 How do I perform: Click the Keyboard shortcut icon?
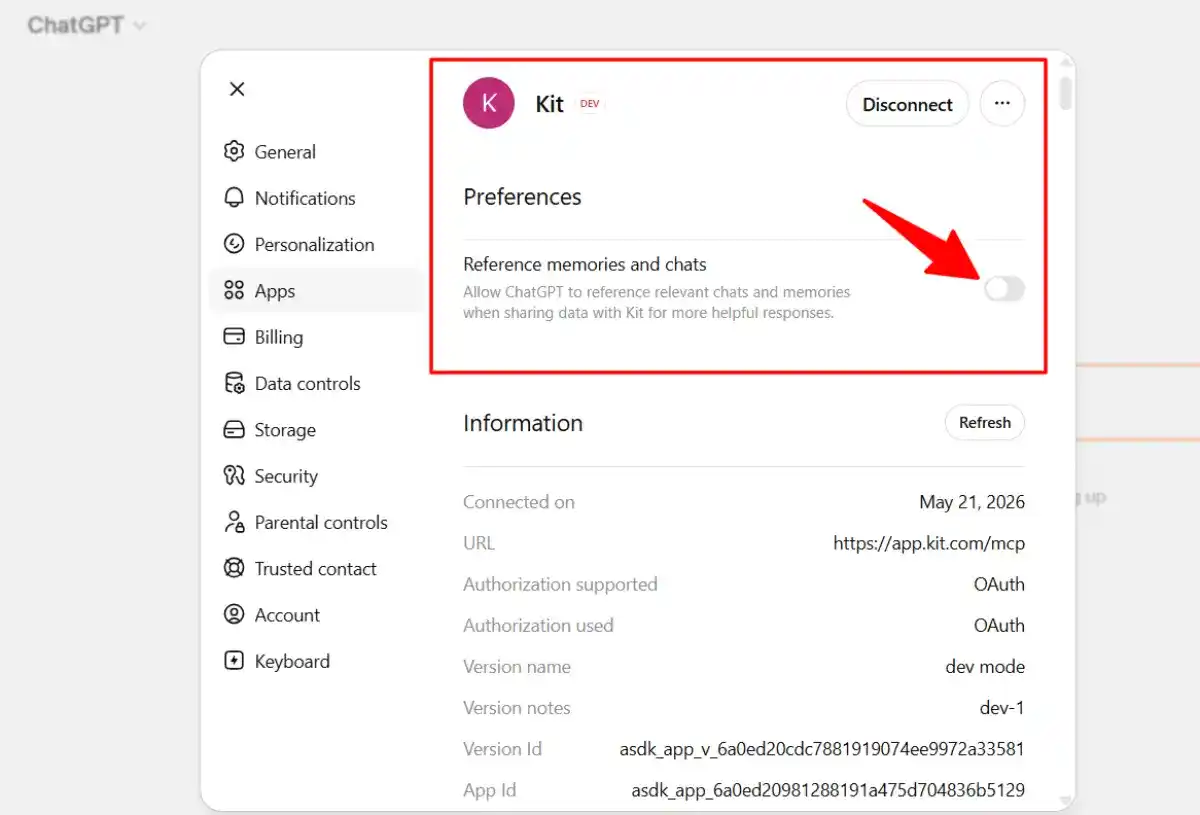click(234, 661)
